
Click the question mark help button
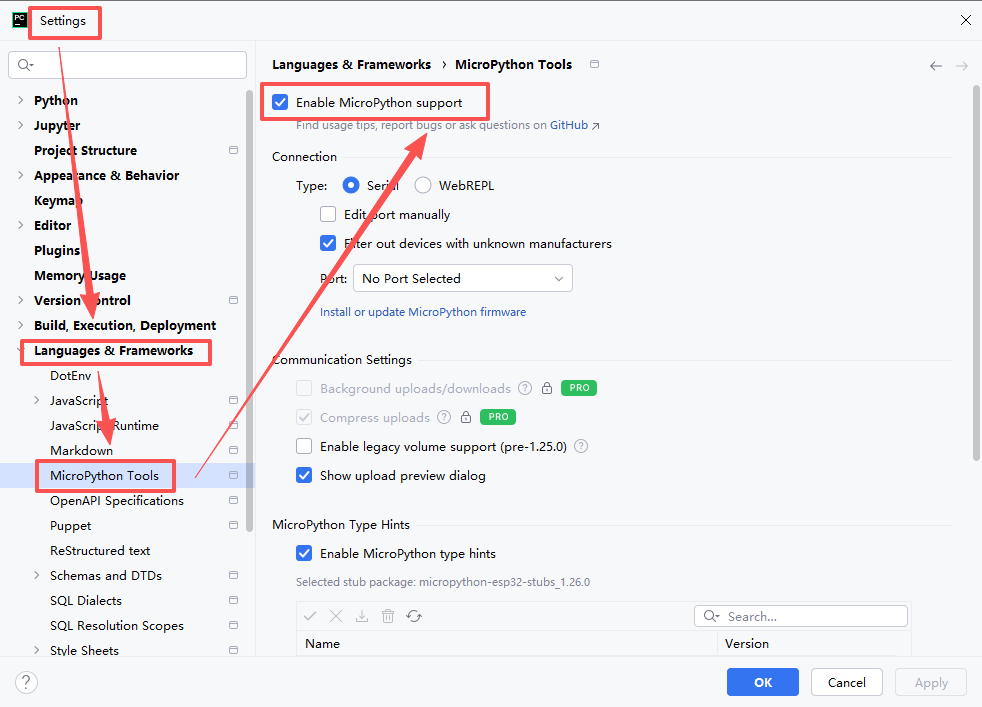(x=26, y=683)
